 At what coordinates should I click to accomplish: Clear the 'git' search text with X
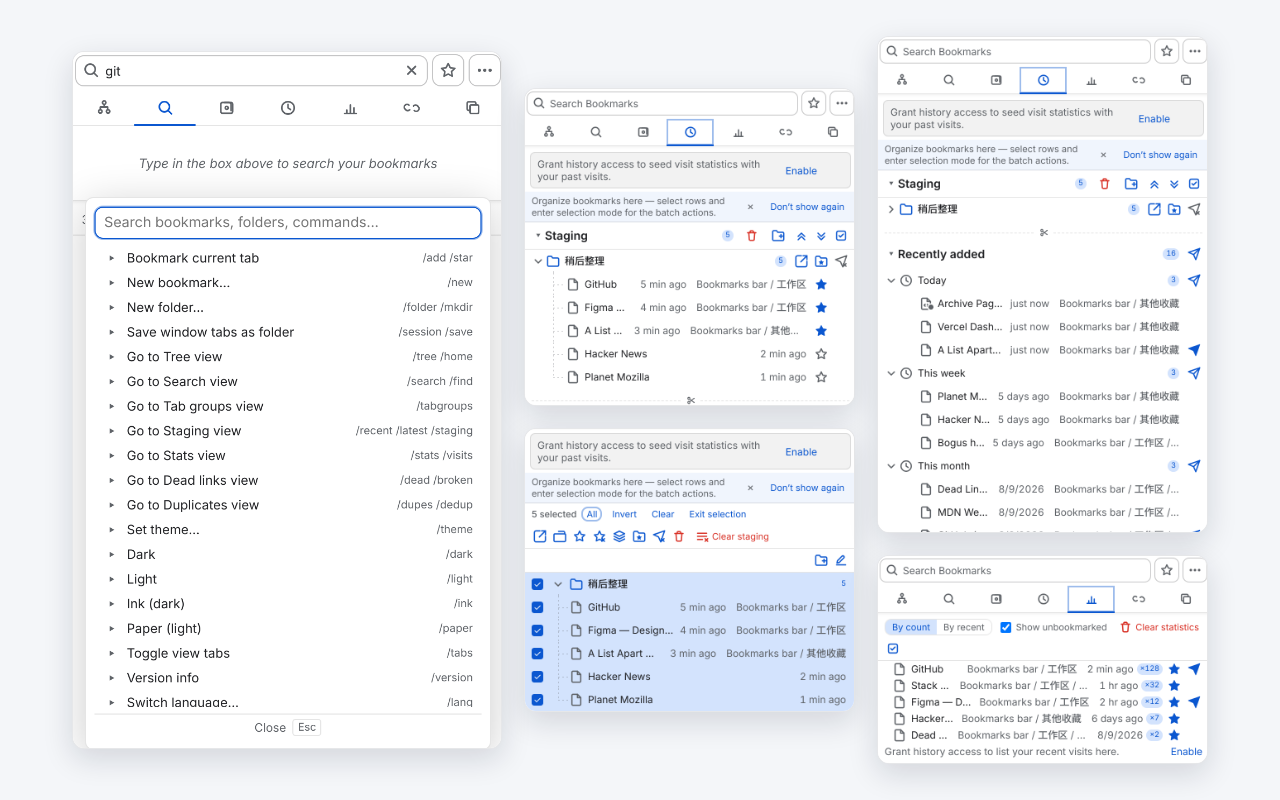[411, 71]
